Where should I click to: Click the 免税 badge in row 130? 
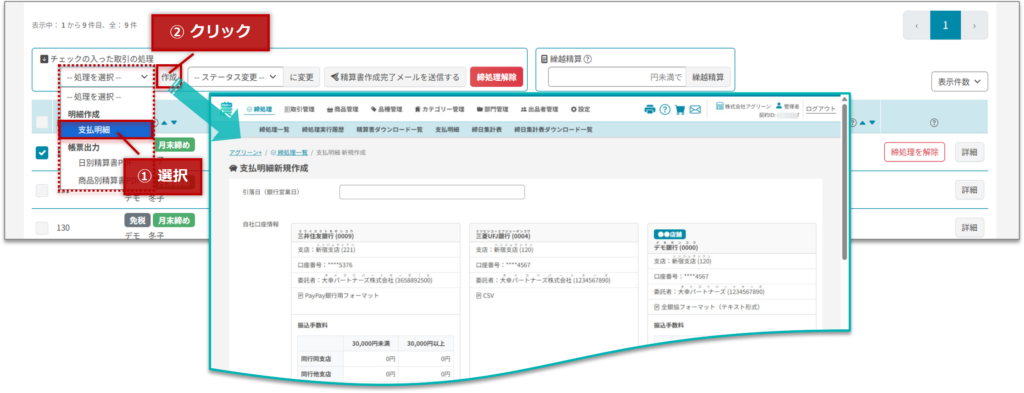click(x=137, y=221)
